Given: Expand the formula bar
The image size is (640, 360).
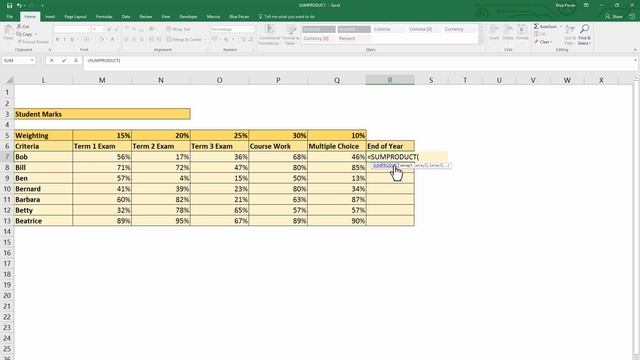Looking at the screenshot, I should click(635, 60).
